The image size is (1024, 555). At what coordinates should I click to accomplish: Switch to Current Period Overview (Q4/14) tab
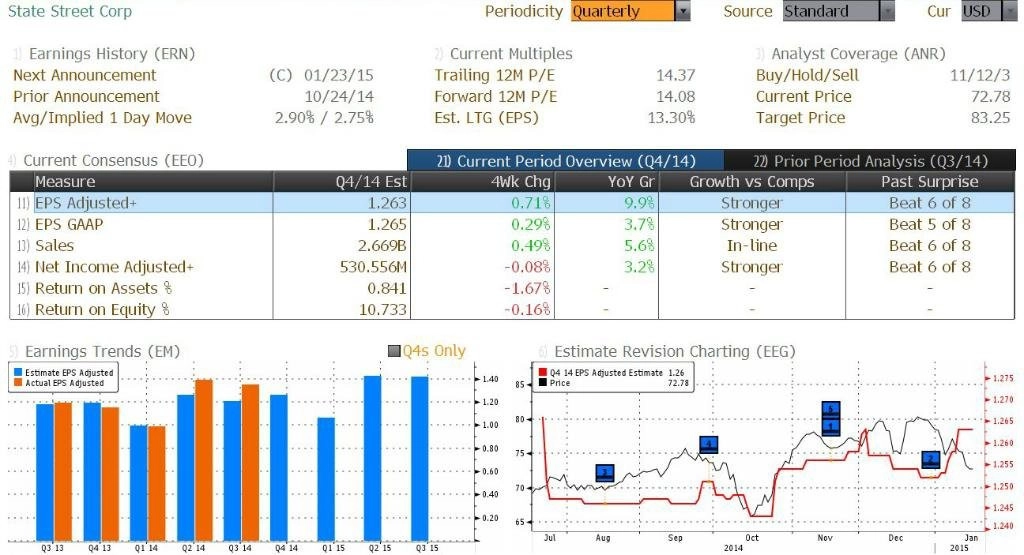click(566, 161)
